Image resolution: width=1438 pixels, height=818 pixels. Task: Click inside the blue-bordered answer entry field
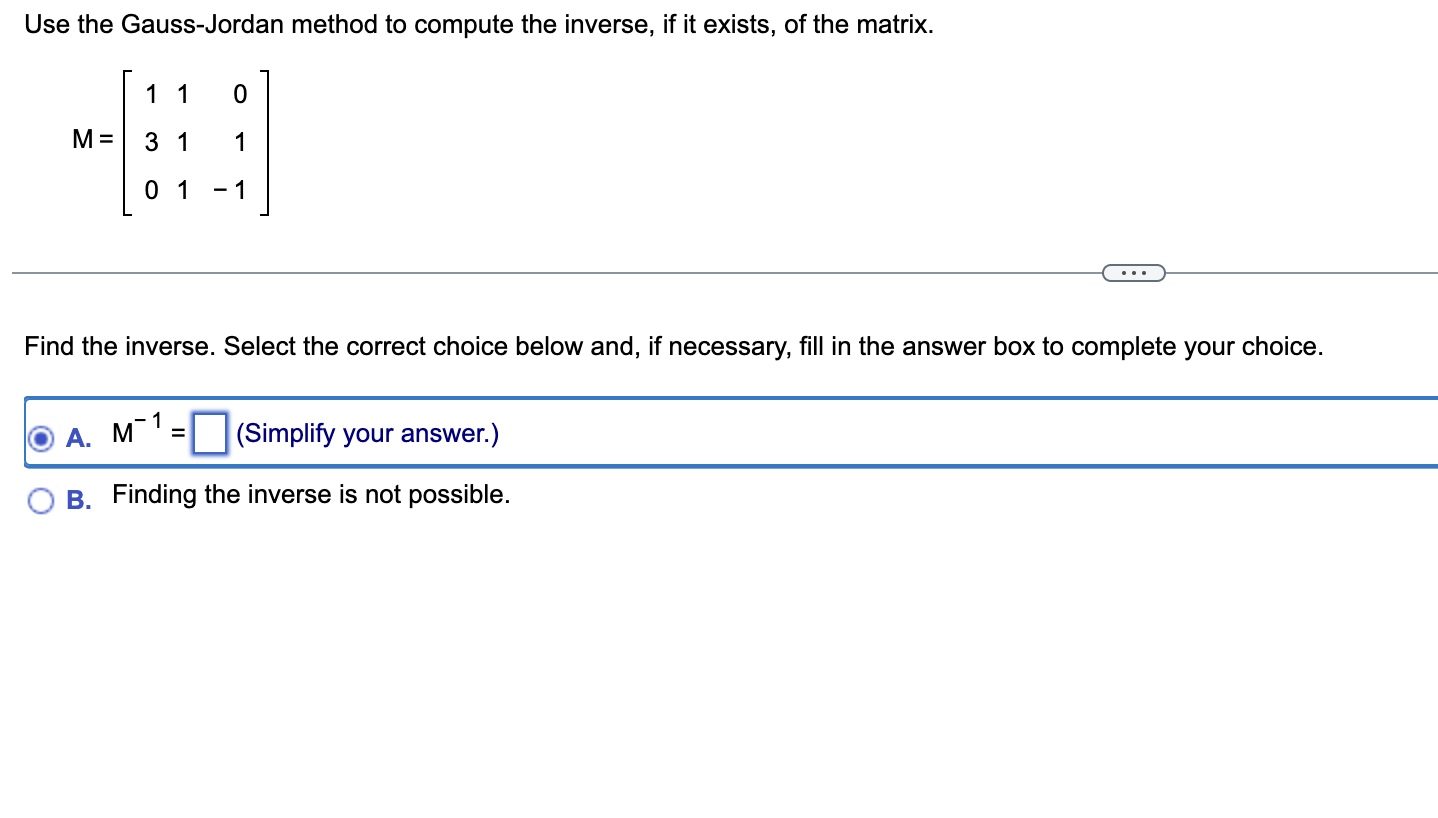coord(209,432)
